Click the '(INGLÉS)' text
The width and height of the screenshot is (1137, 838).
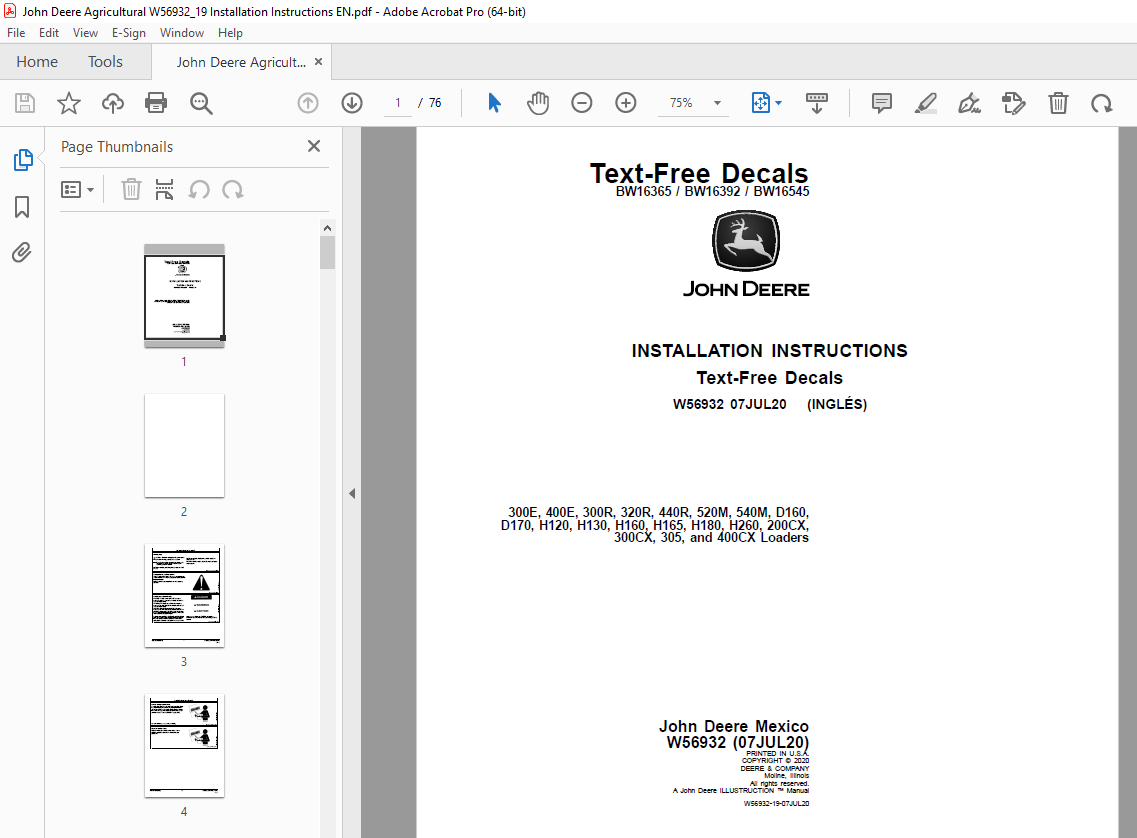[837, 405]
